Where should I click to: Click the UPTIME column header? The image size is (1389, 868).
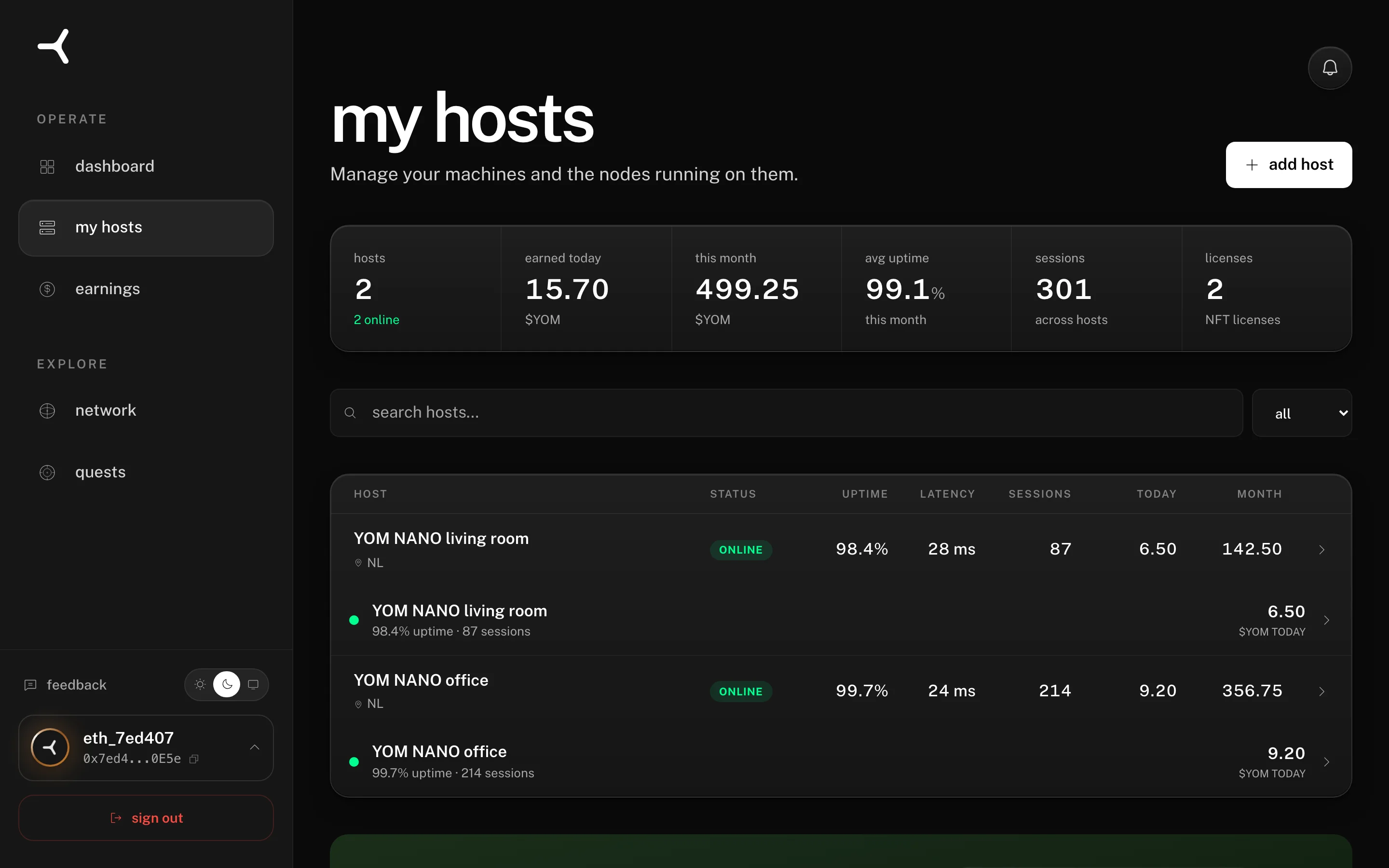coord(865,494)
